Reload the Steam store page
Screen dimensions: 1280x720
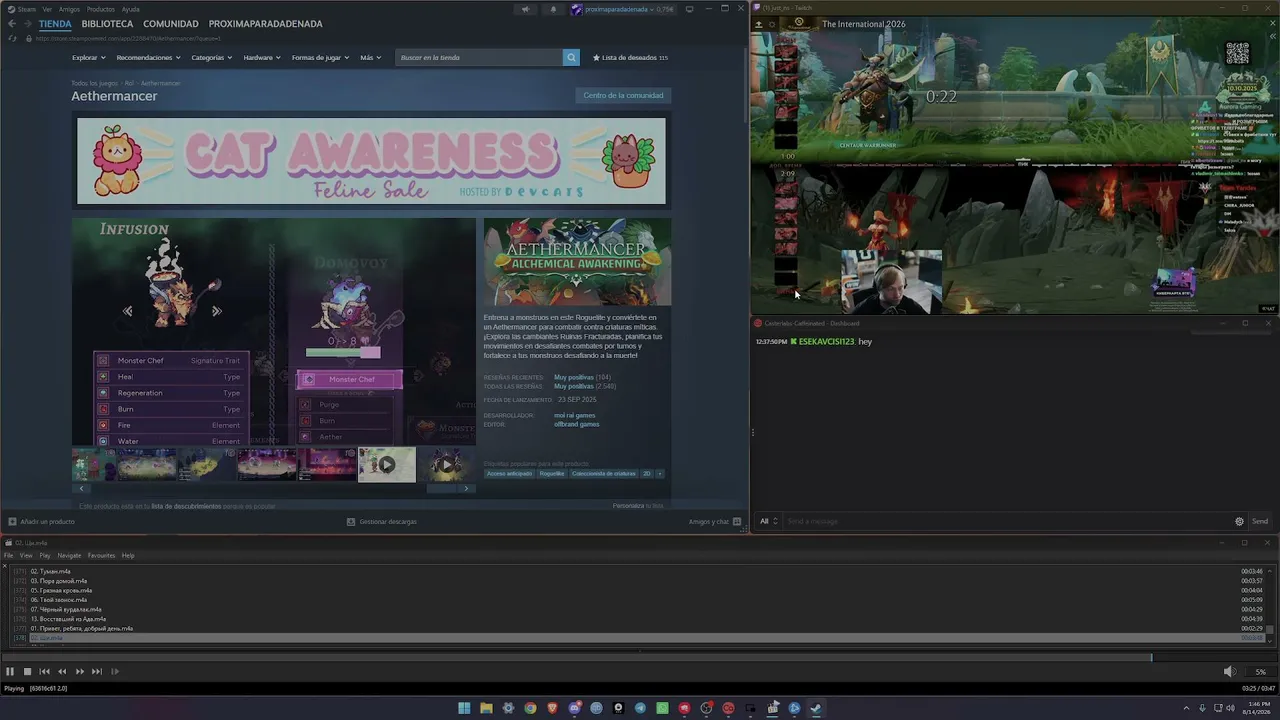12,38
